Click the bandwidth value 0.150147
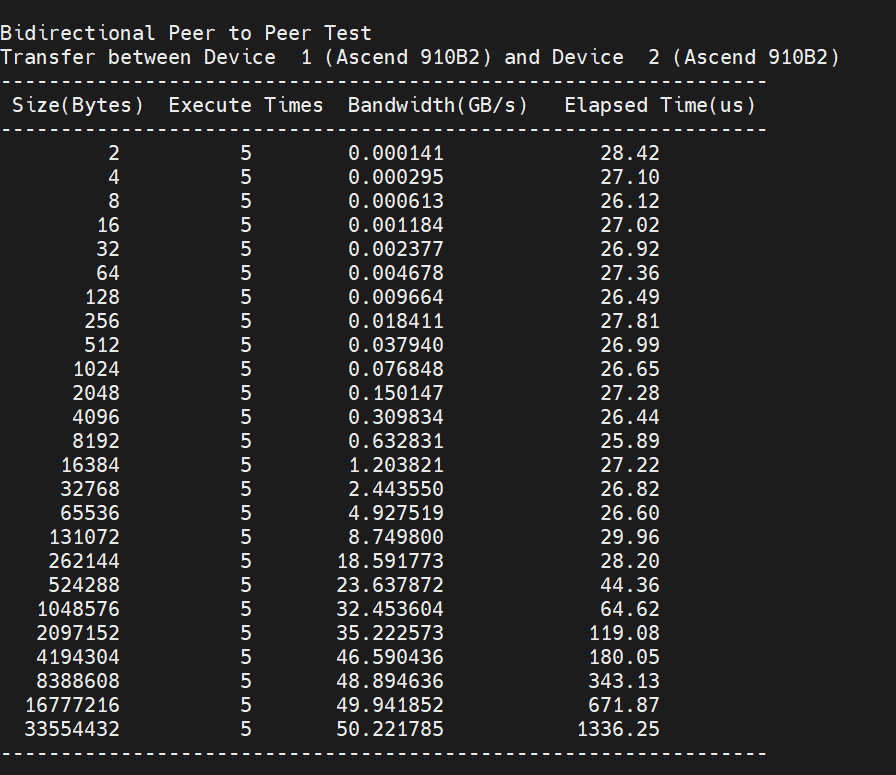Image resolution: width=896 pixels, height=775 pixels. (395, 393)
